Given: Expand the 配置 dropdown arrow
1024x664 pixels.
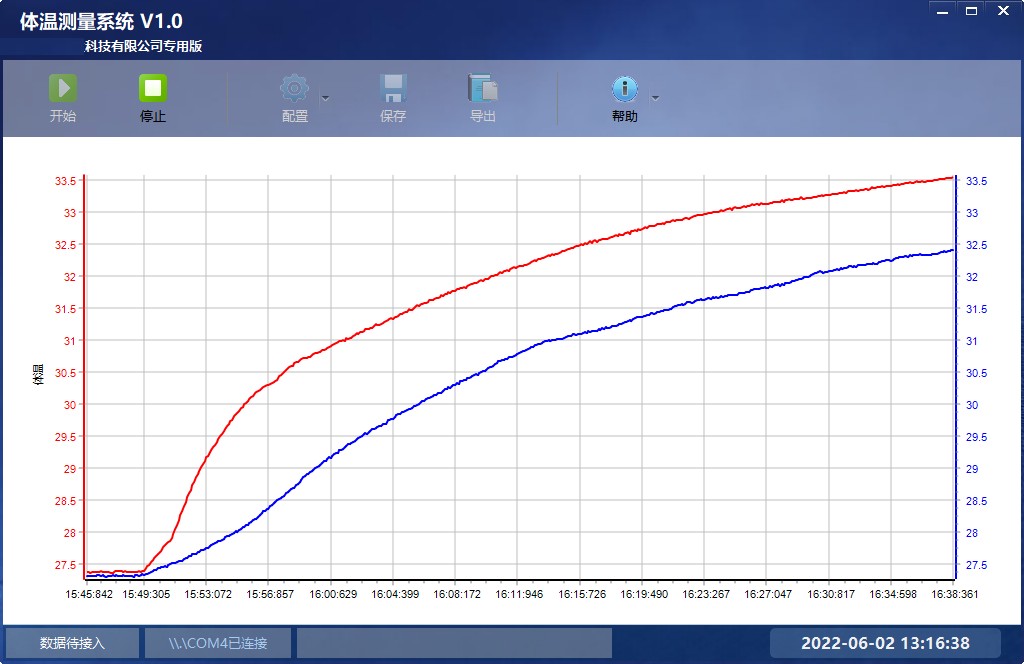Looking at the screenshot, I should tap(325, 99).
